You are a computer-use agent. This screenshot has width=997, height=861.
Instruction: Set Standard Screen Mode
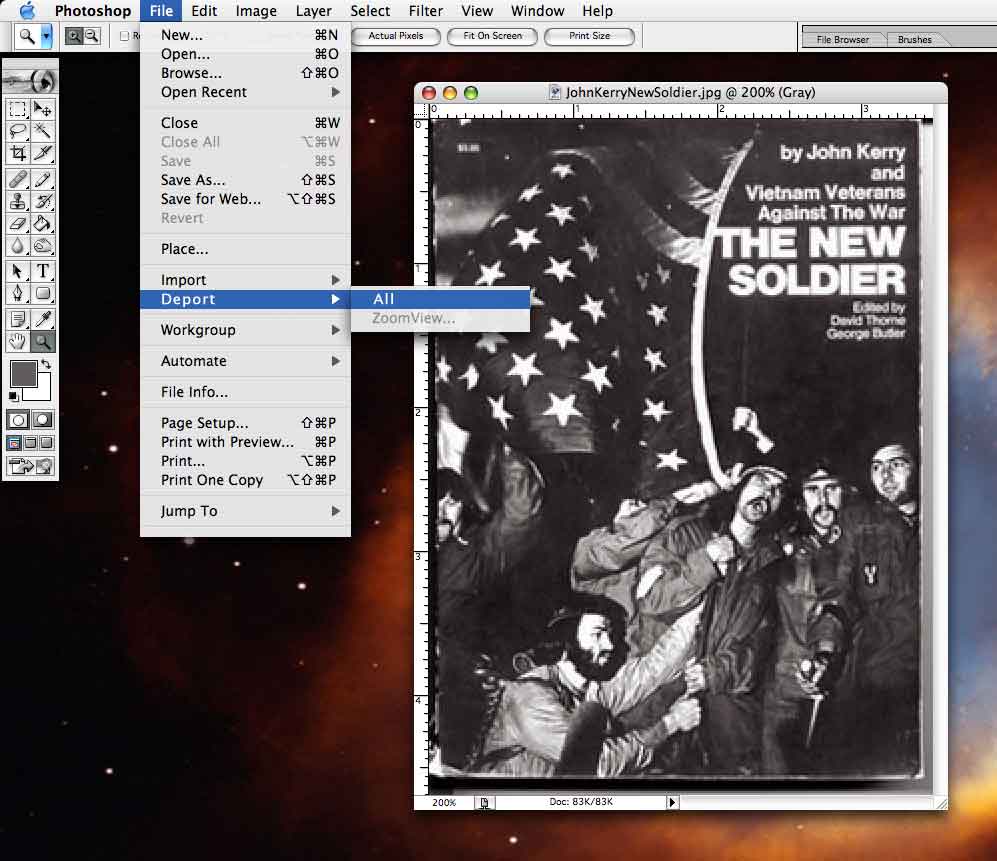14,443
